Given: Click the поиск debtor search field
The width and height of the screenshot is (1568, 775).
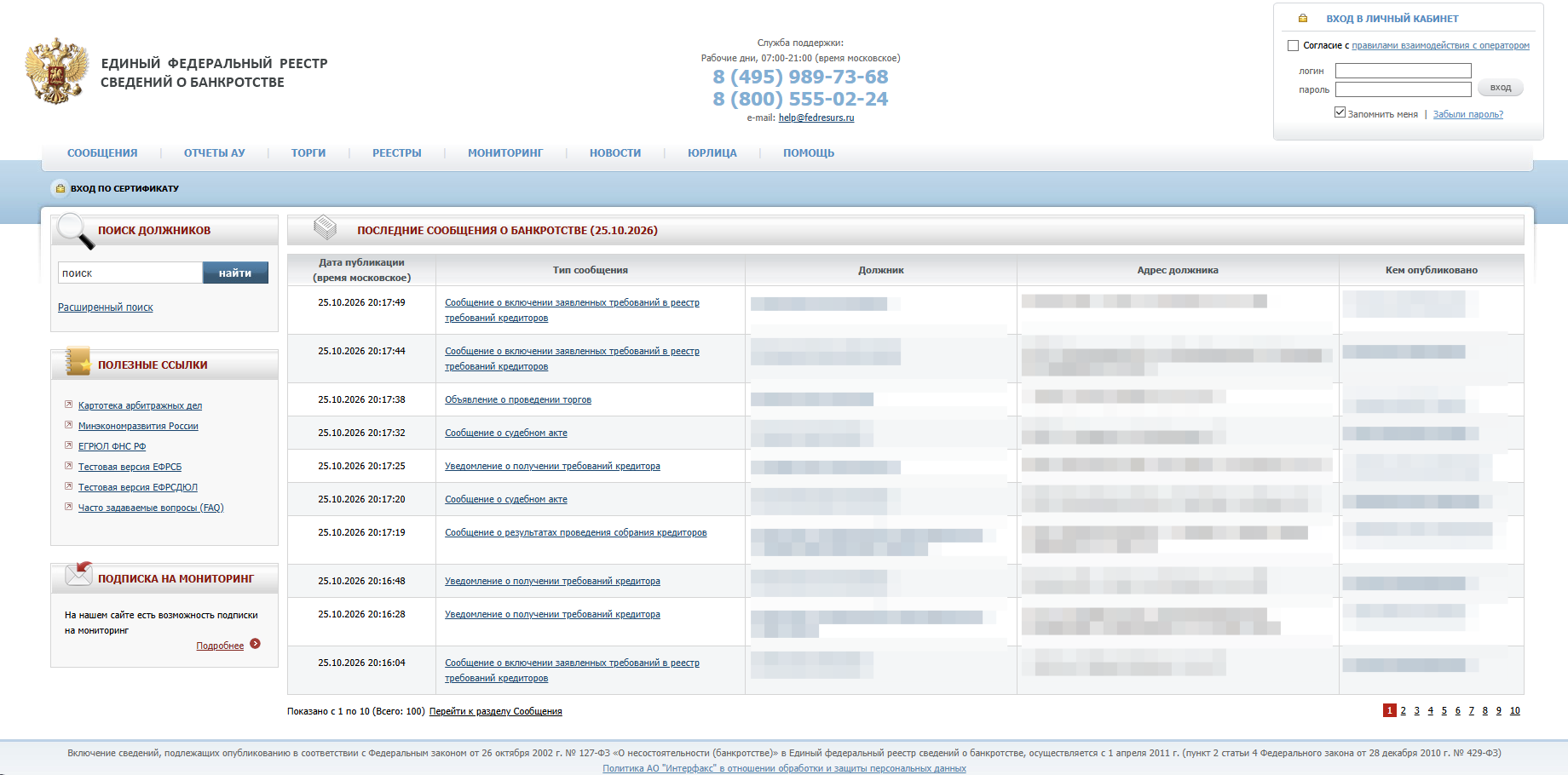Looking at the screenshot, I should click(130, 273).
